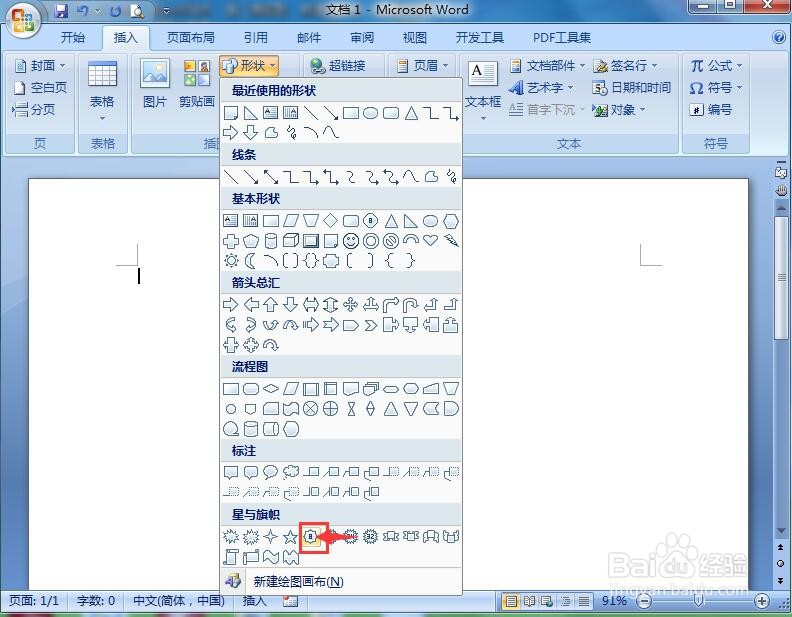Choose the 4-point star shape
Viewport: 792px width, 617px height.
[x=271, y=536]
